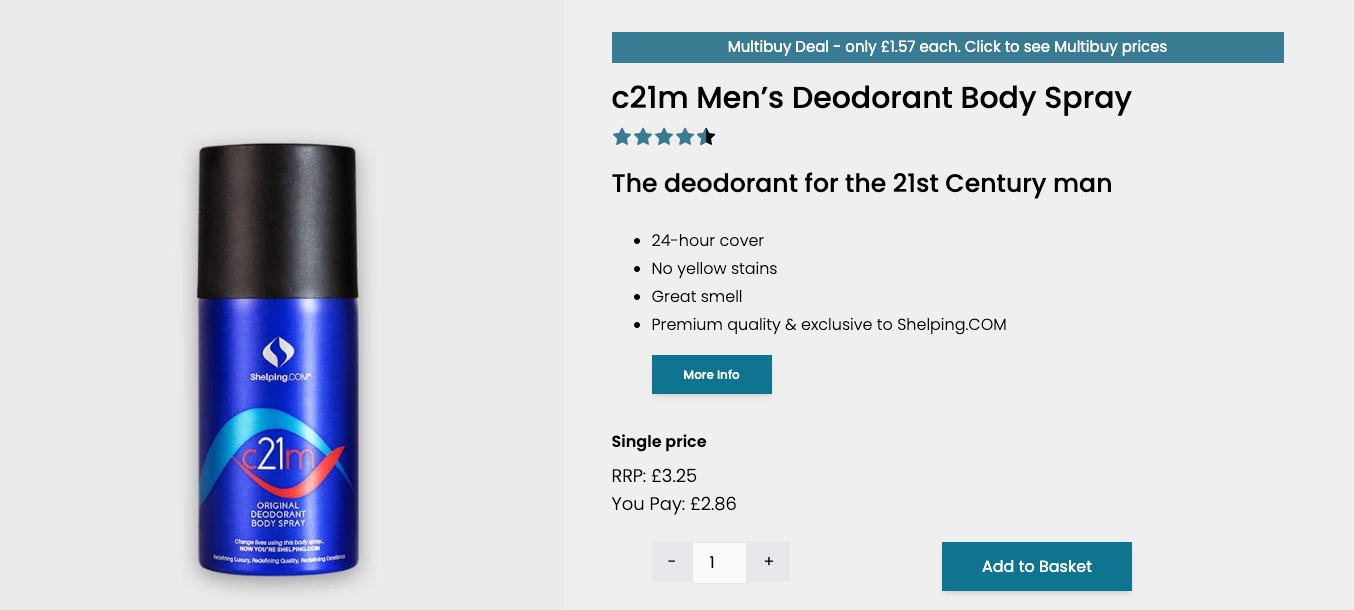The height and width of the screenshot is (610, 1354).
Task: Click the third rating star
Action: pyautogui.click(x=664, y=137)
